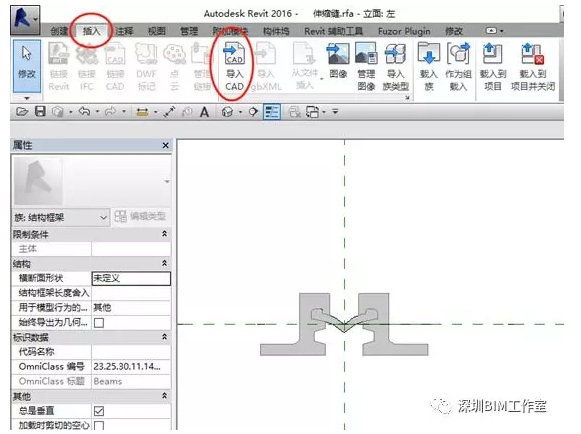Screen dimensions: 581x434
Task: Click 载入族 load family tool
Action: [429, 67]
